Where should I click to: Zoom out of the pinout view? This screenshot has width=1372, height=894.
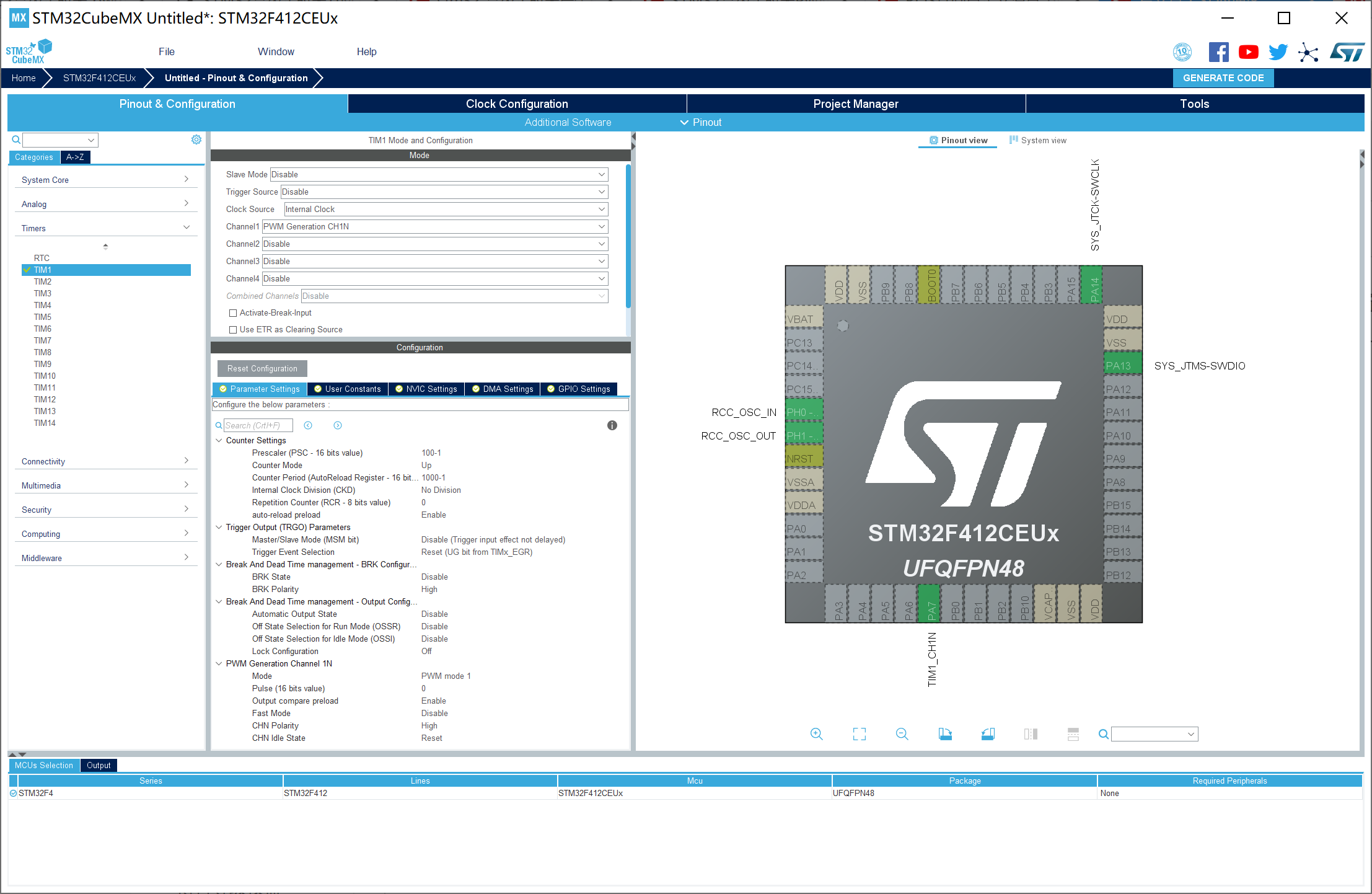tap(902, 734)
